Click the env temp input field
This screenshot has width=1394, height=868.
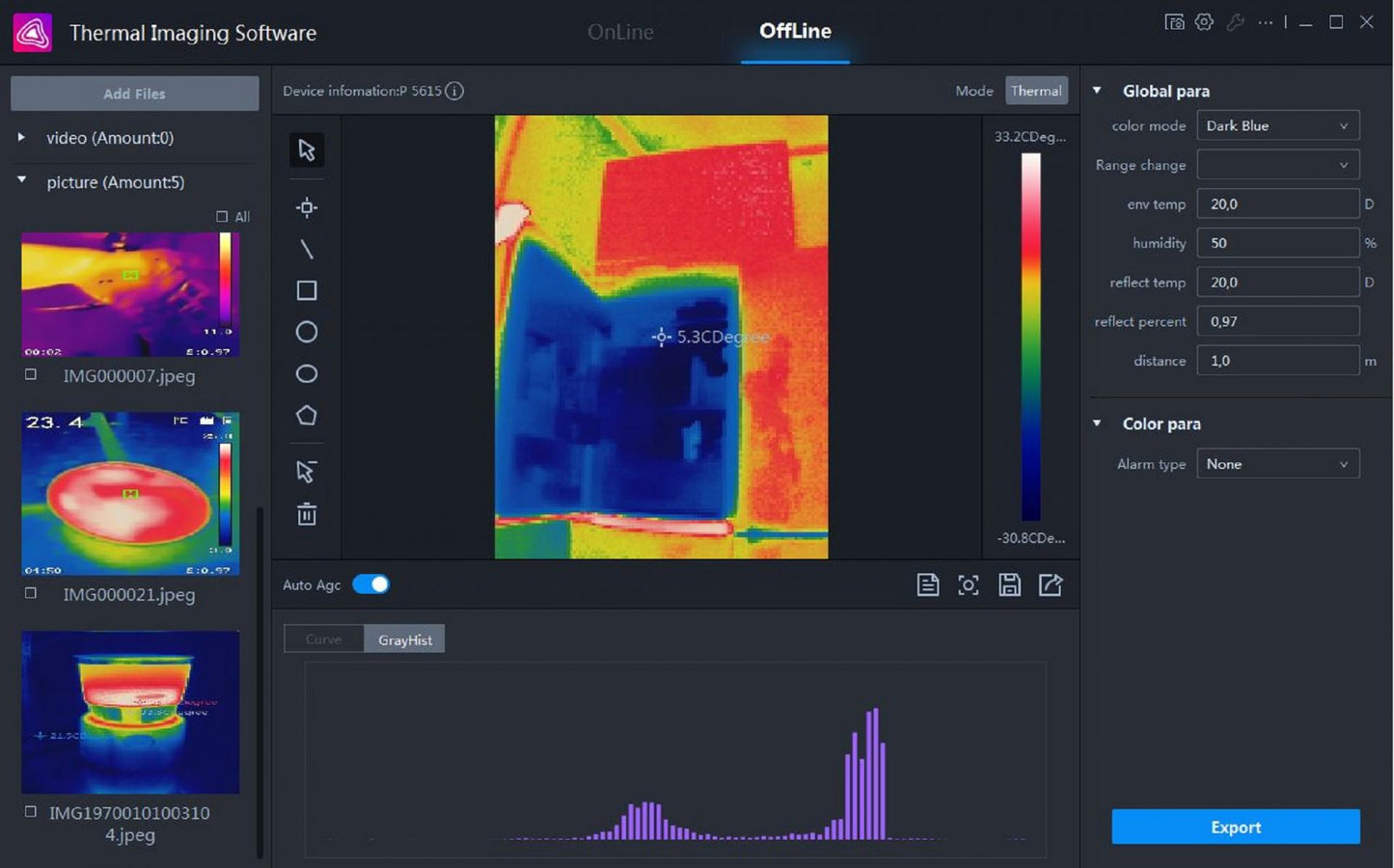(1277, 203)
